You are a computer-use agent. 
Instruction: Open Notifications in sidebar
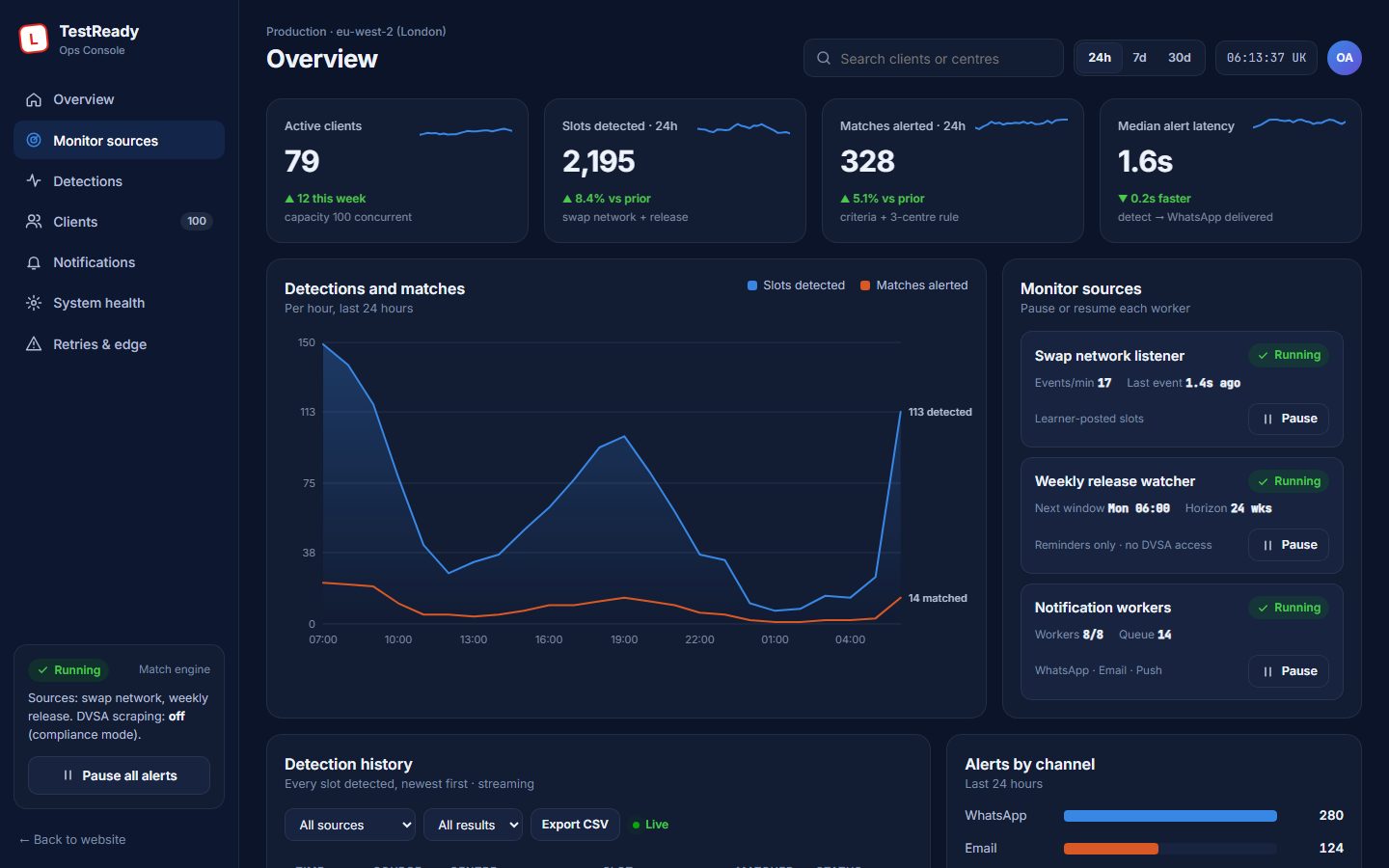(119, 262)
